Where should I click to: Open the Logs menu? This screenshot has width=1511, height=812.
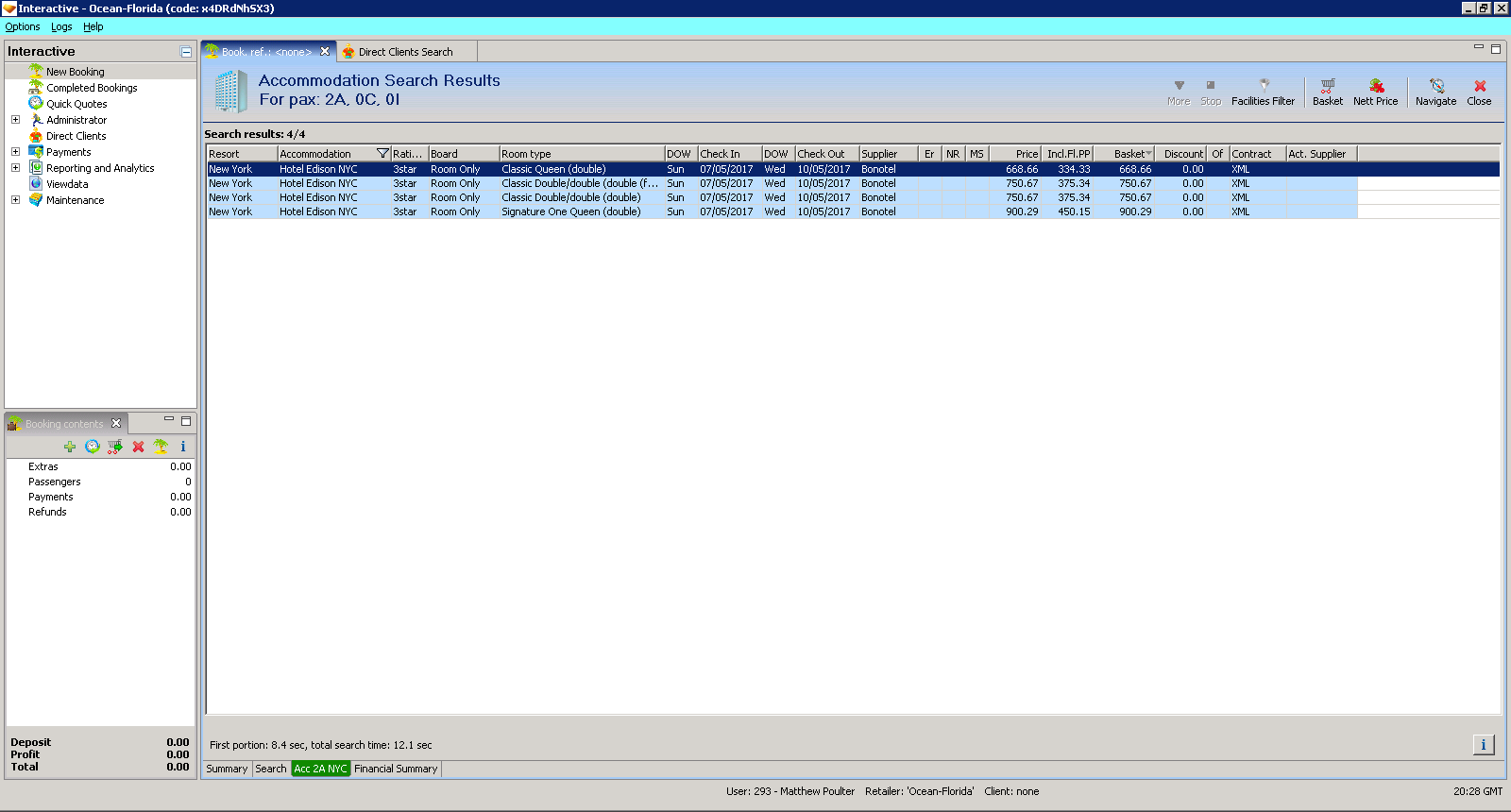coord(61,26)
